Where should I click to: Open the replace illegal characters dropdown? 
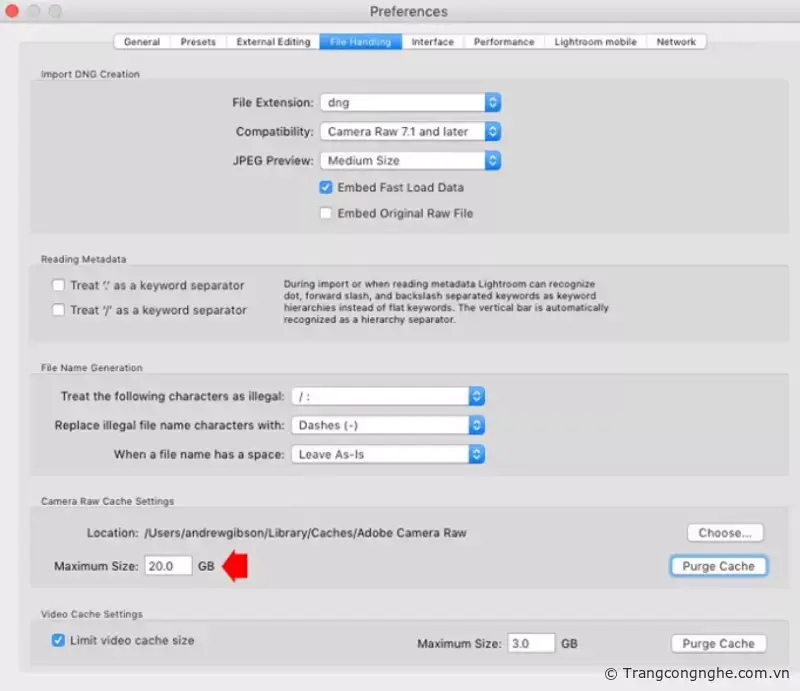pos(388,425)
